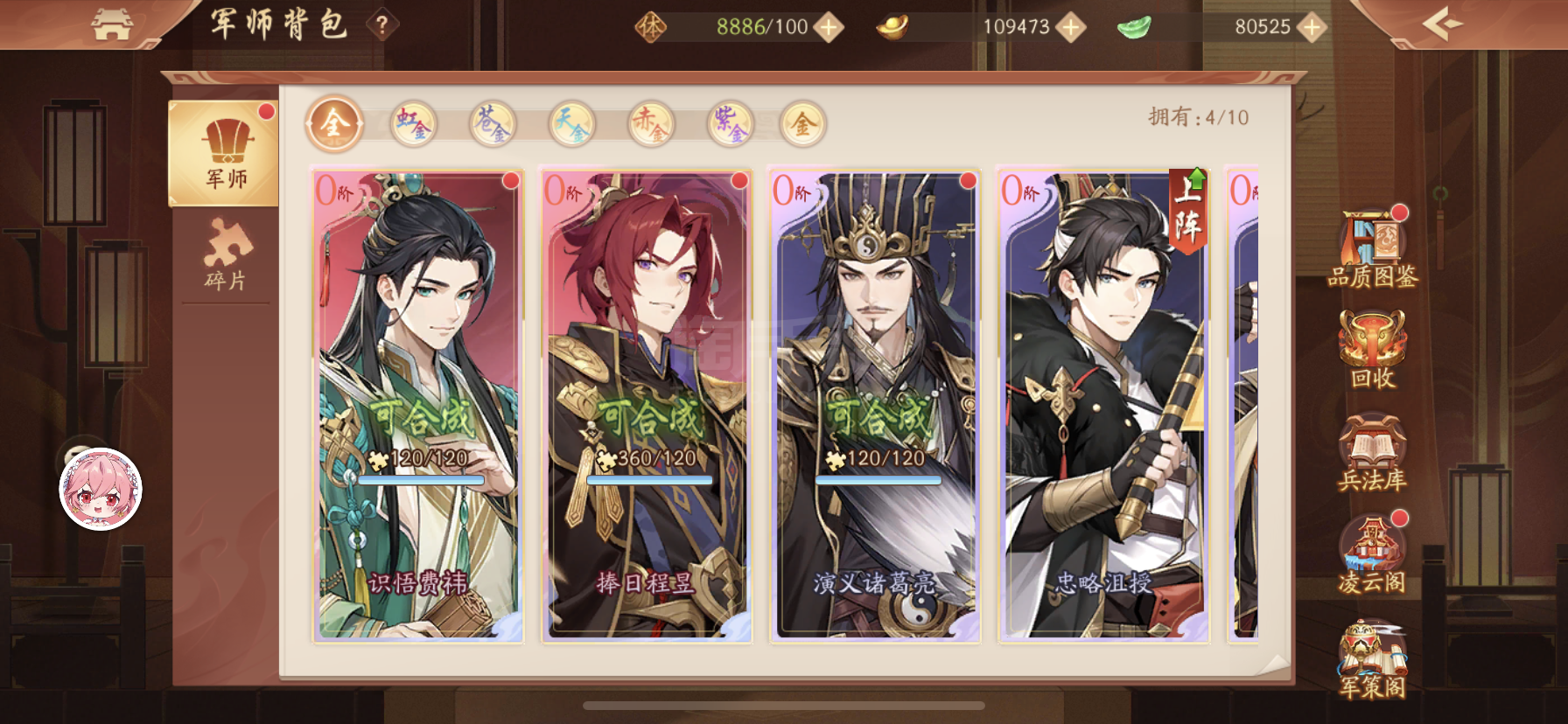Open the 军策阁 icon
Screen dimensions: 1568x724
point(1372,659)
